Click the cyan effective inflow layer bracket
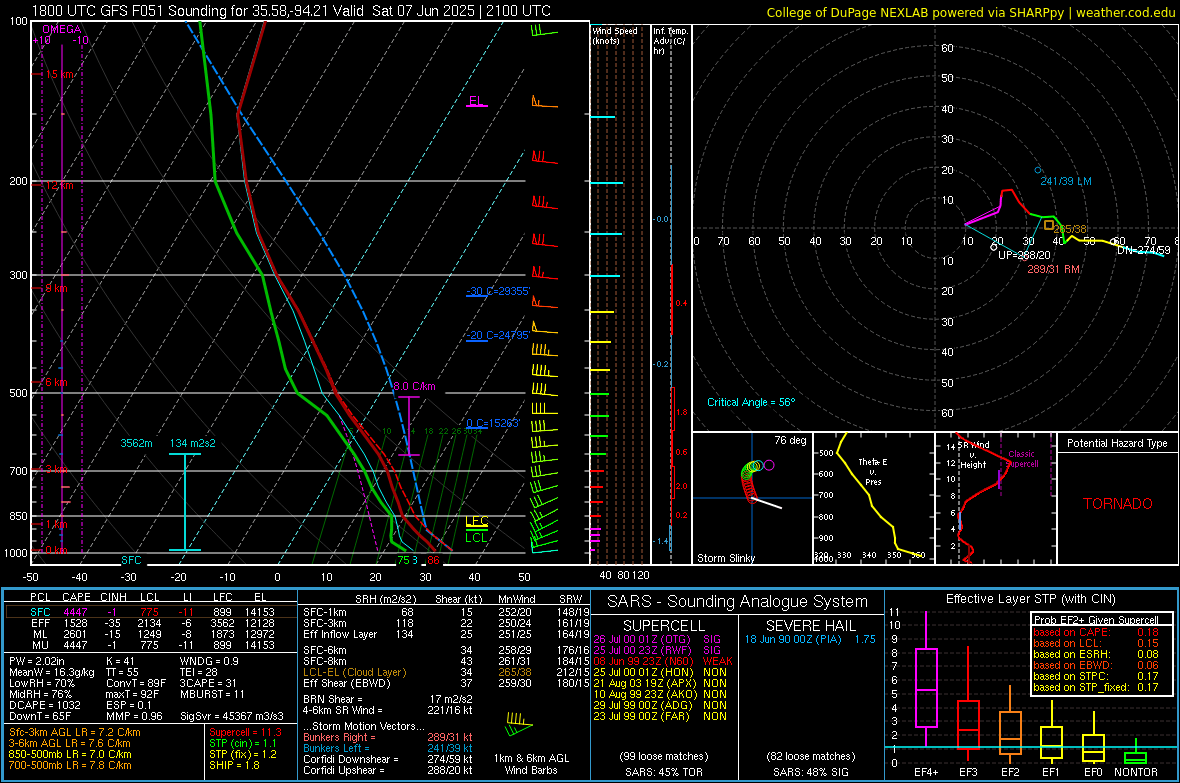The height and width of the screenshot is (783, 1180). [184, 501]
